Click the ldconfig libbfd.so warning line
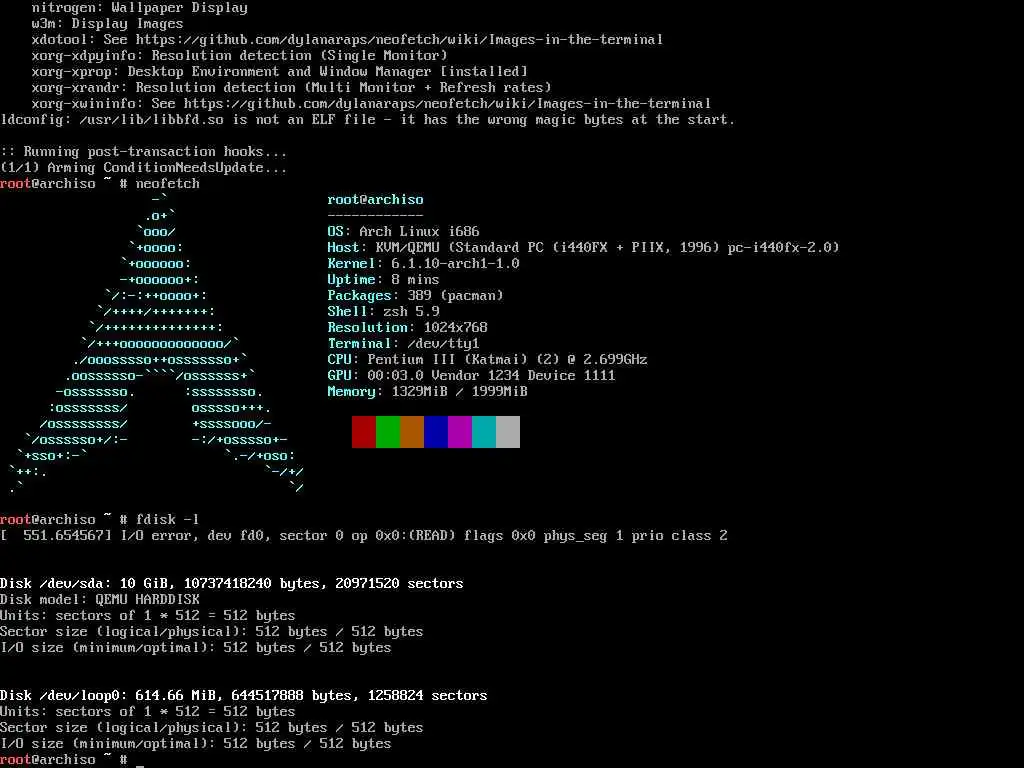 pos(368,120)
